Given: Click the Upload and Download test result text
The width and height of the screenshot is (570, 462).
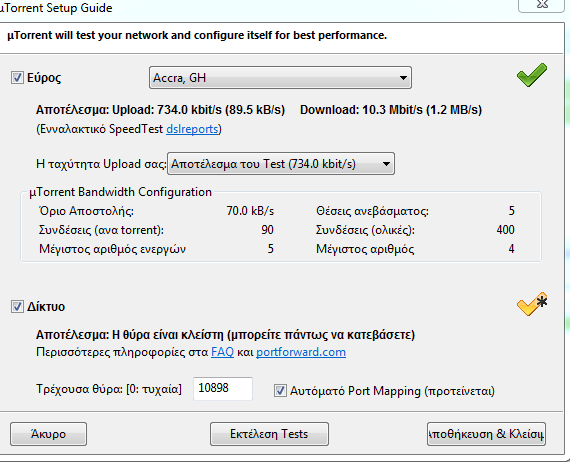Looking at the screenshot, I should pos(259,110).
